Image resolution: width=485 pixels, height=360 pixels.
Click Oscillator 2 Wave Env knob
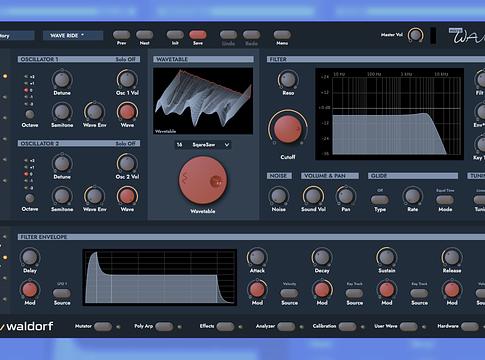95,196
